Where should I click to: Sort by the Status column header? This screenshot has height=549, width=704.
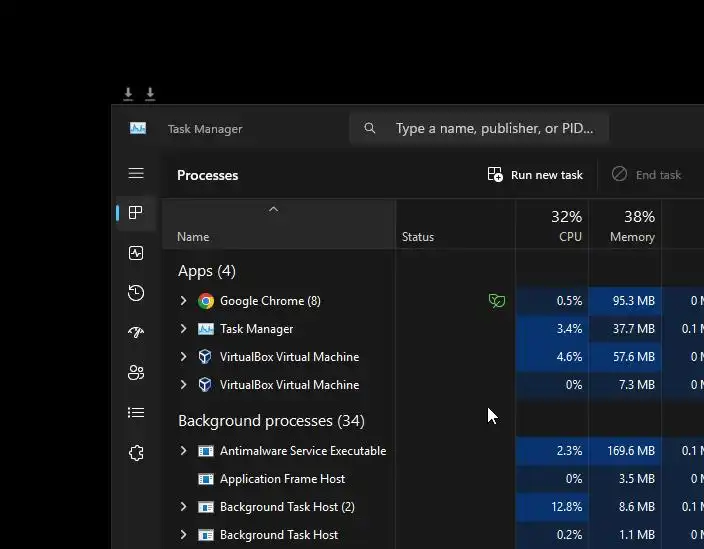tap(455, 224)
